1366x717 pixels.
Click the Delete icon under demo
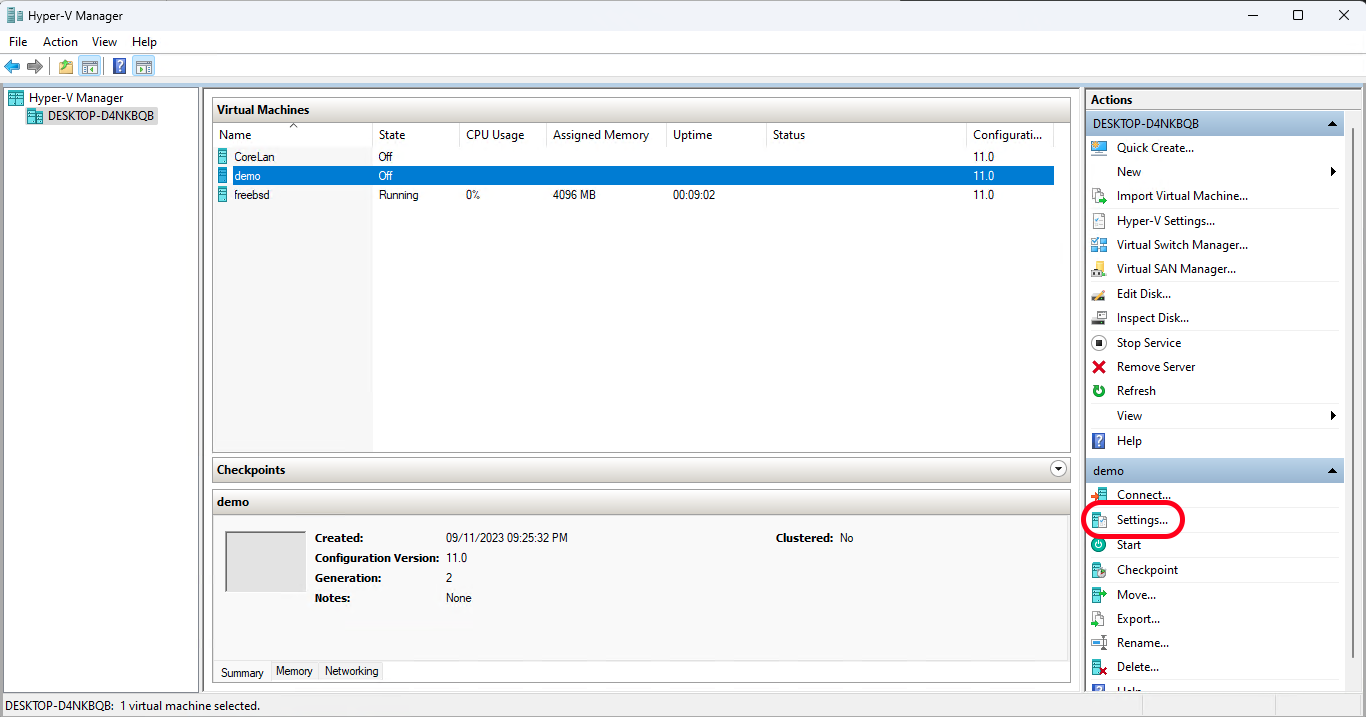(x=1099, y=667)
